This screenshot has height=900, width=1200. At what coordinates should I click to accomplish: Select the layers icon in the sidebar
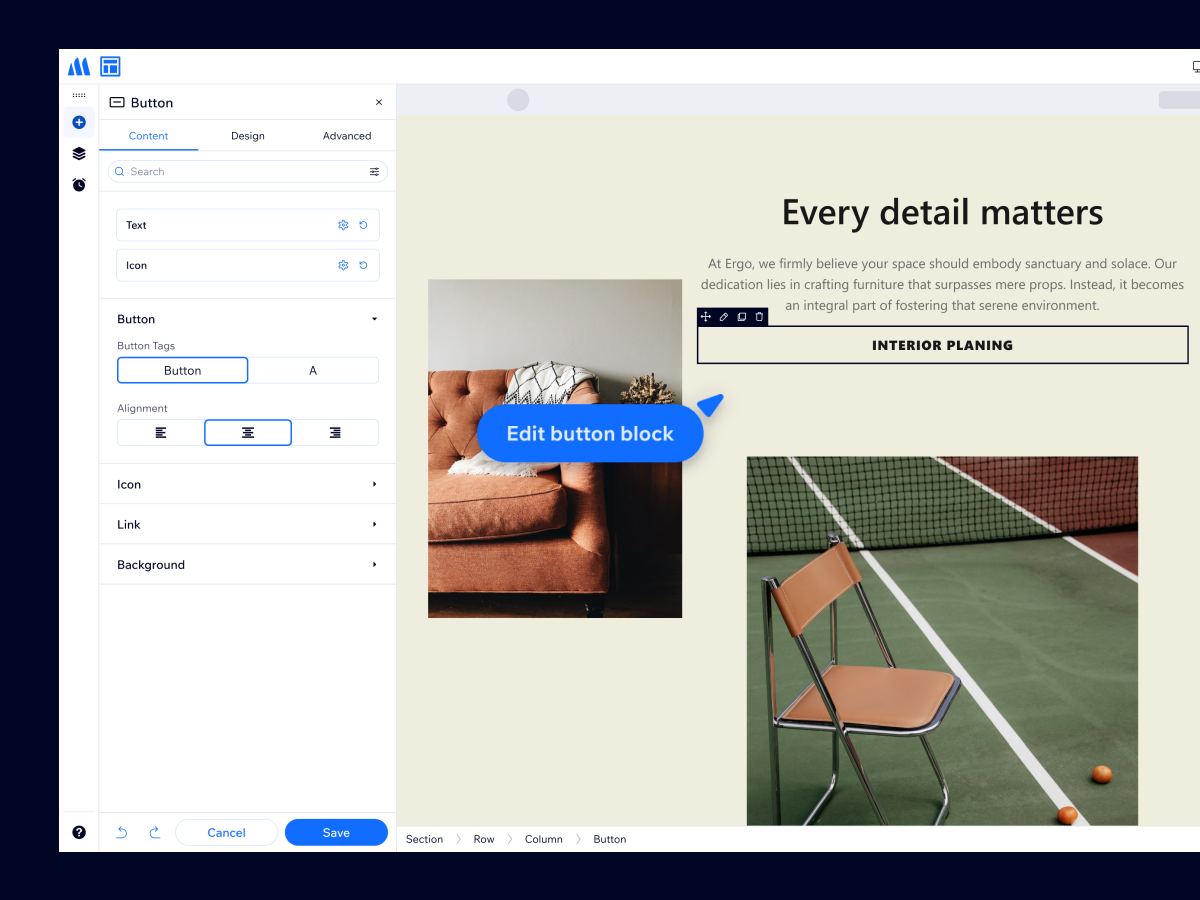coord(78,153)
